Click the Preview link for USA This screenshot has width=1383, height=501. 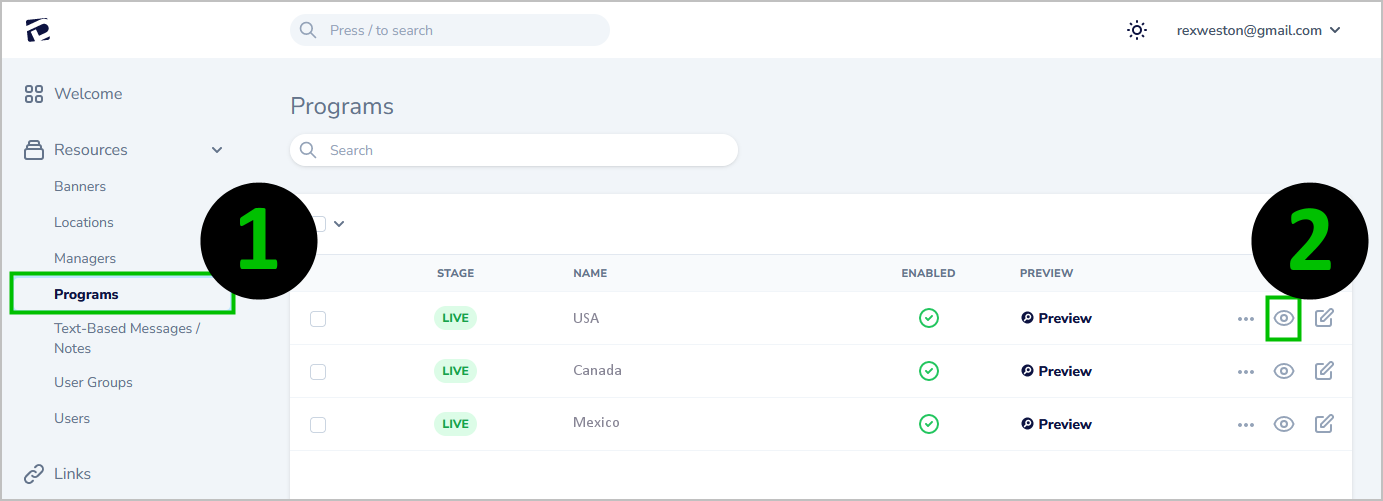click(1056, 319)
